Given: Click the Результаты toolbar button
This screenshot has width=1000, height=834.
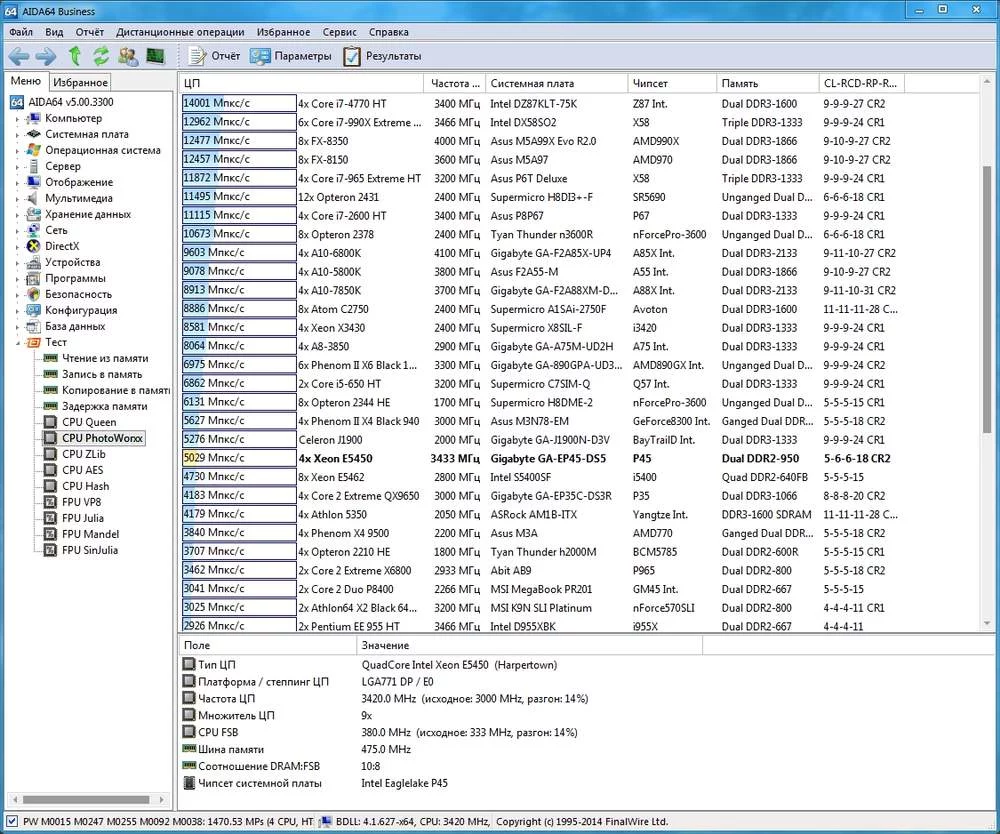Looking at the screenshot, I should [382, 56].
